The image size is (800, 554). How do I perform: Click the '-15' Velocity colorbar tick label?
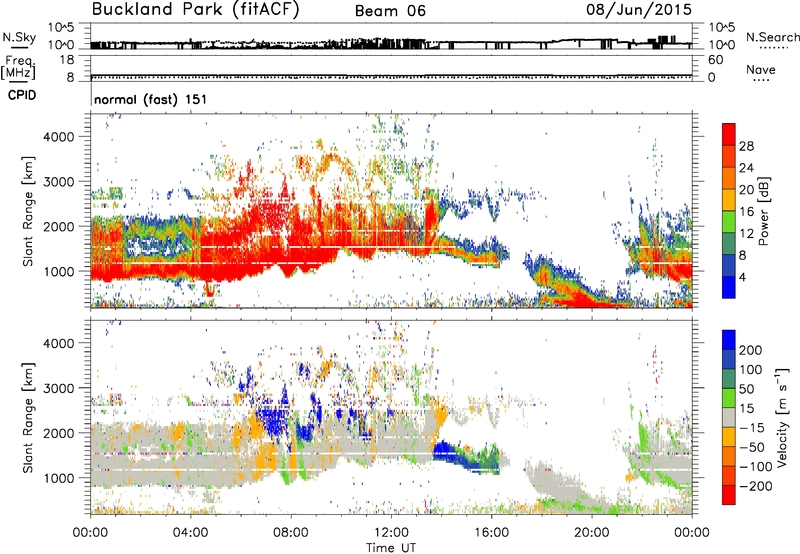pyautogui.click(x=752, y=428)
